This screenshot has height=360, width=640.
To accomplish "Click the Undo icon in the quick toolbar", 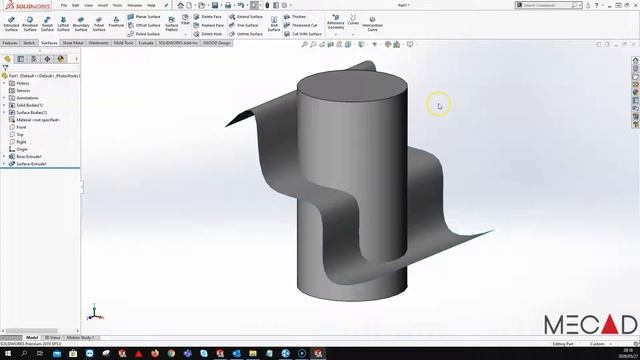I will click(x=241, y=5).
